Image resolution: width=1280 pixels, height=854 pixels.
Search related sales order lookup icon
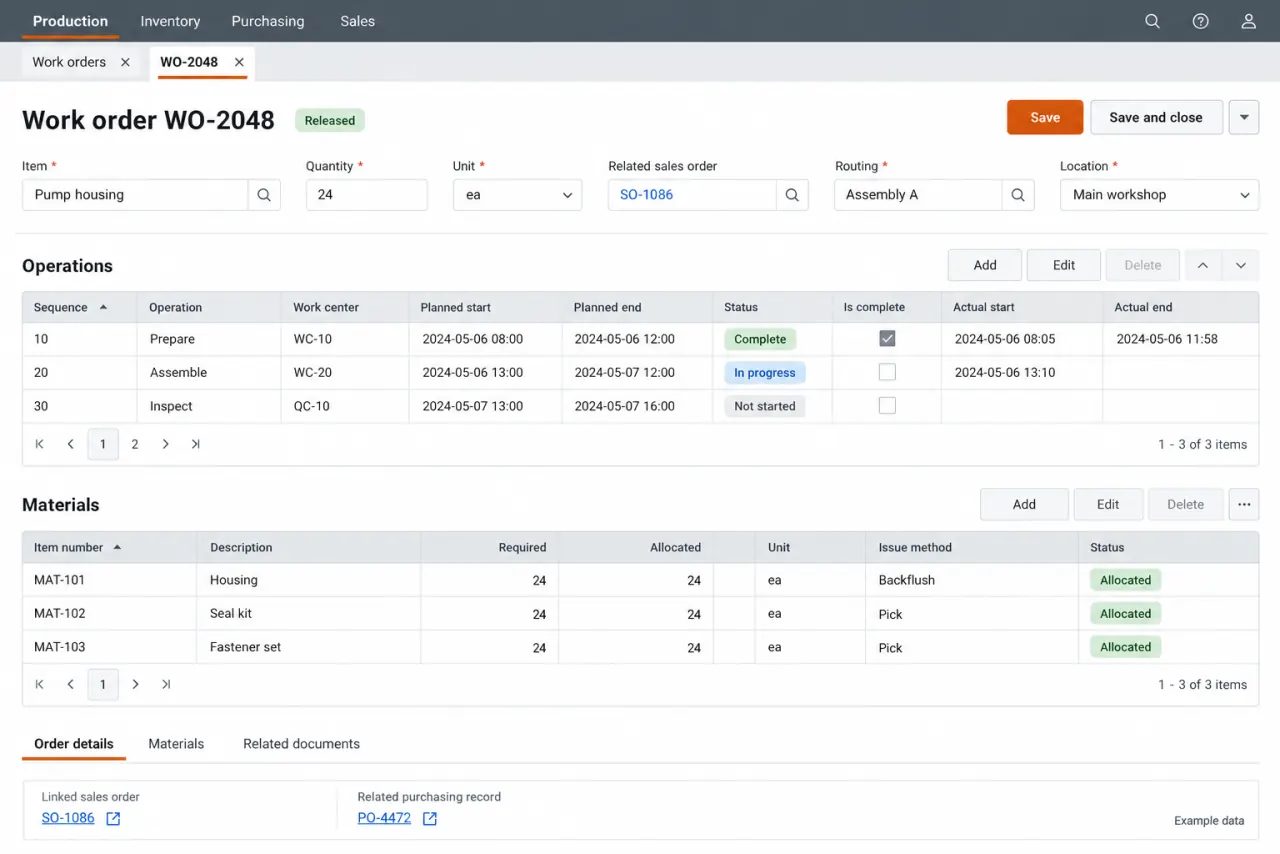[x=792, y=195]
